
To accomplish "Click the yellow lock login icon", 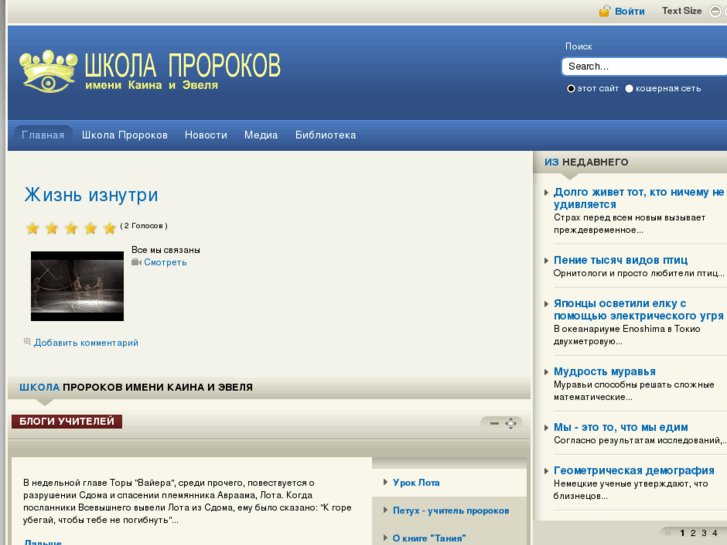I will point(604,11).
